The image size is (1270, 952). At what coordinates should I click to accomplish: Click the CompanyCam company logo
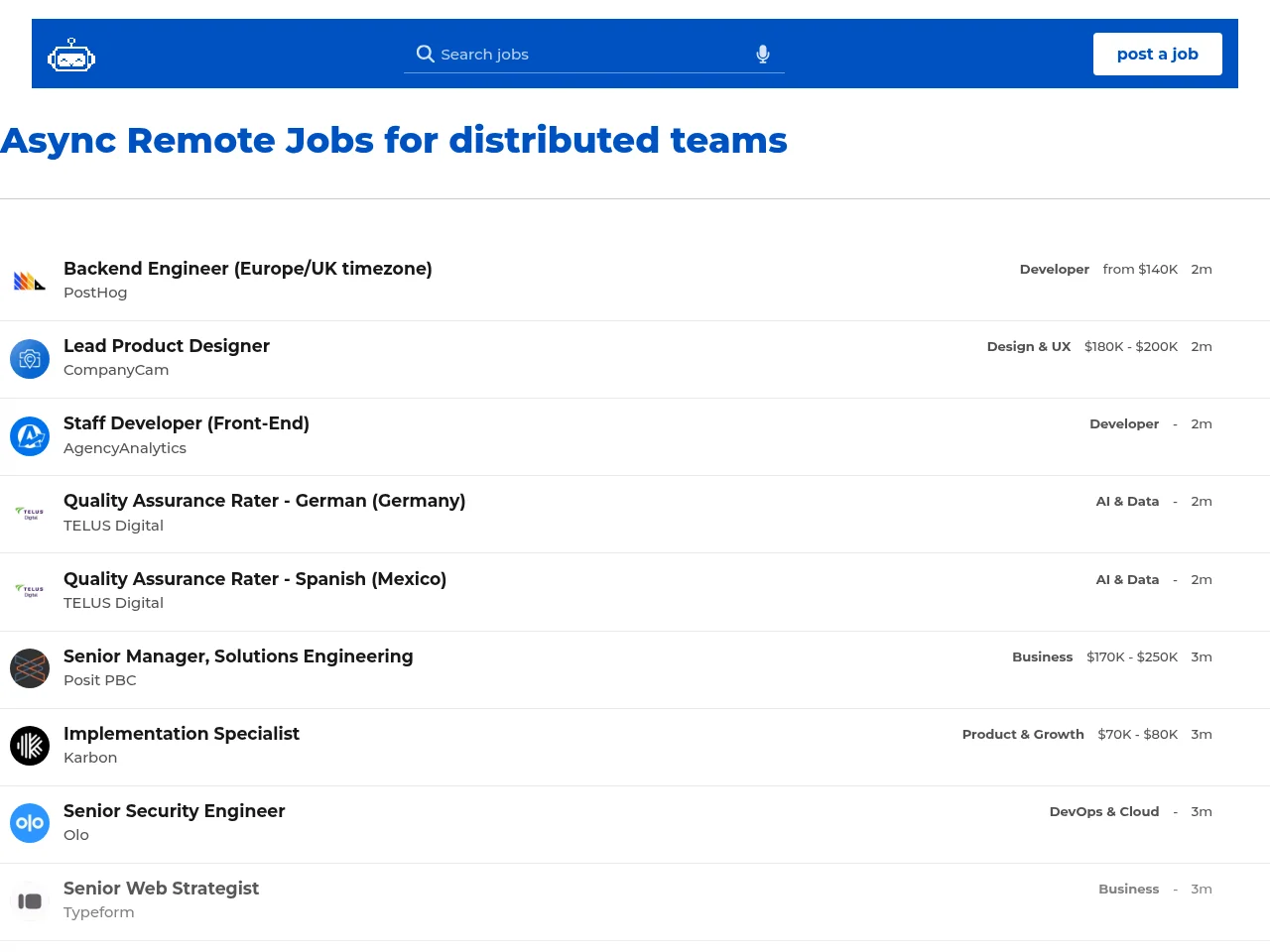coord(30,359)
